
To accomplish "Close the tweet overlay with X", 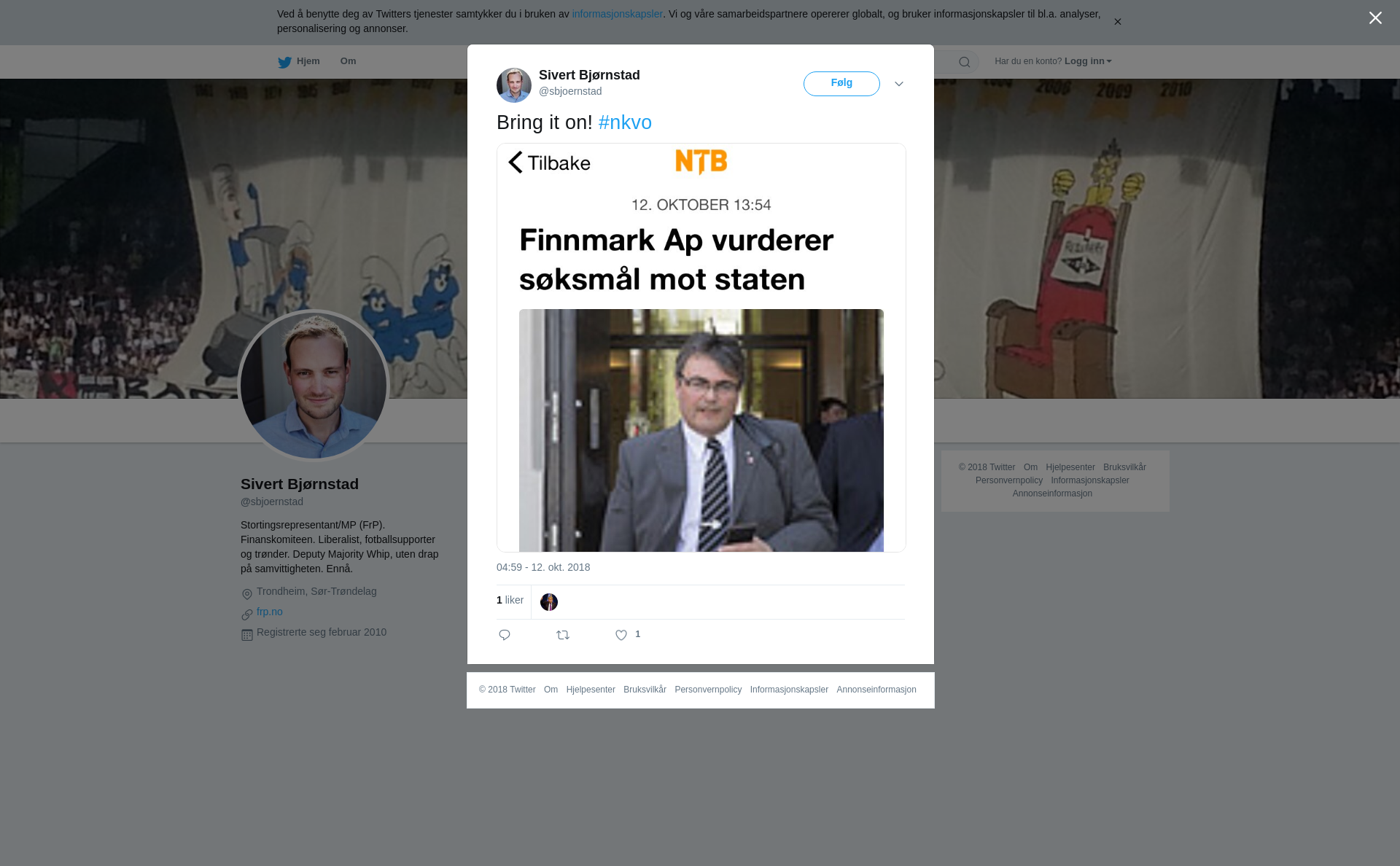I will click(1375, 18).
